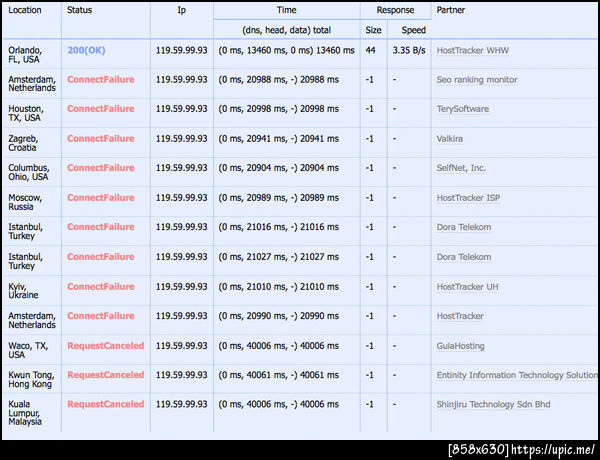Select the Location column header
The width and height of the screenshot is (600, 460).
25,10
